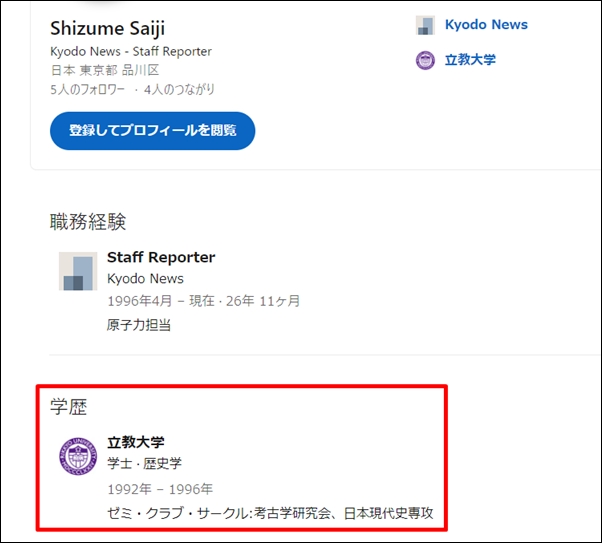Click the Kyodo News logo beside the top-right link
602x543 pixels.
(425, 25)
